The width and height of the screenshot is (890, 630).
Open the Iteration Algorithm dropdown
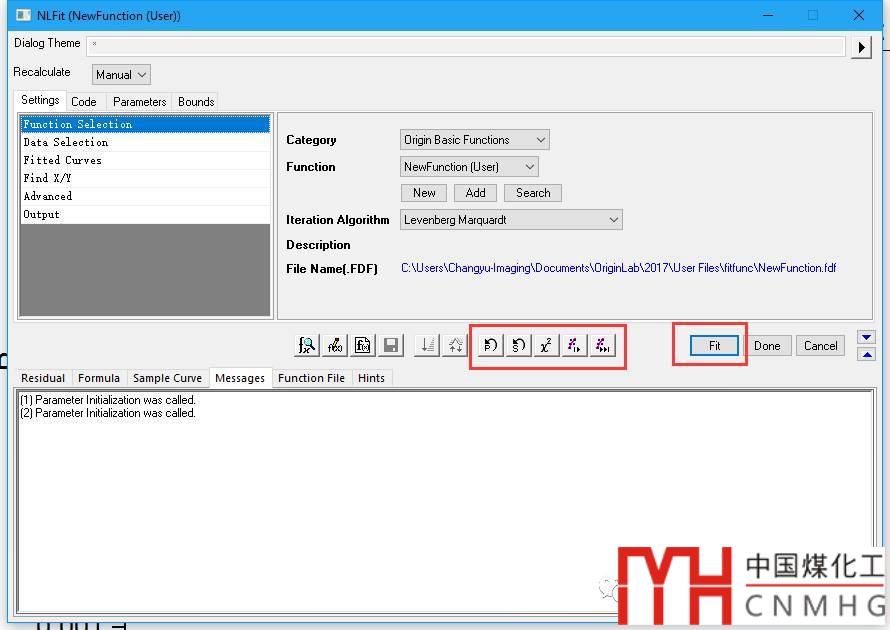pos(511,220)
